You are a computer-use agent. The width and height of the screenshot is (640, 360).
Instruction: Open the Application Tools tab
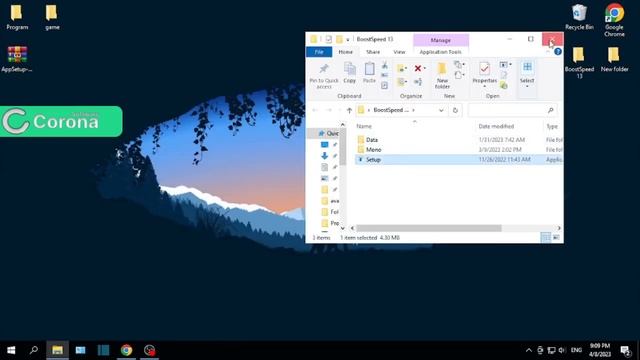pos(440,52)
